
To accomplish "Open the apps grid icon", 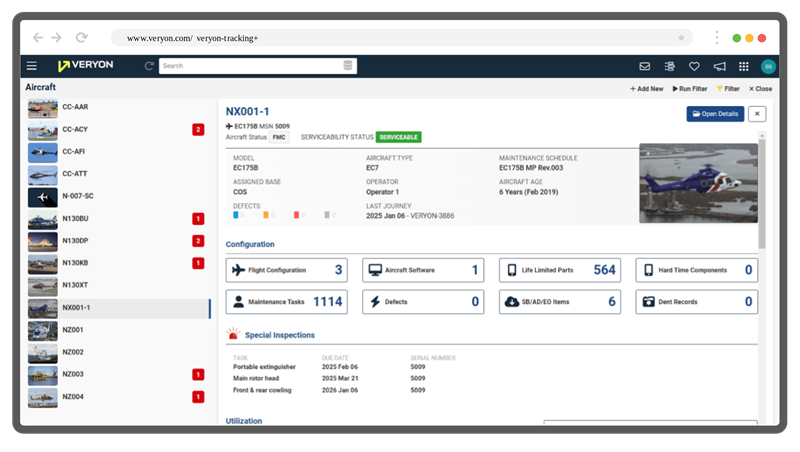I will 743,66.
